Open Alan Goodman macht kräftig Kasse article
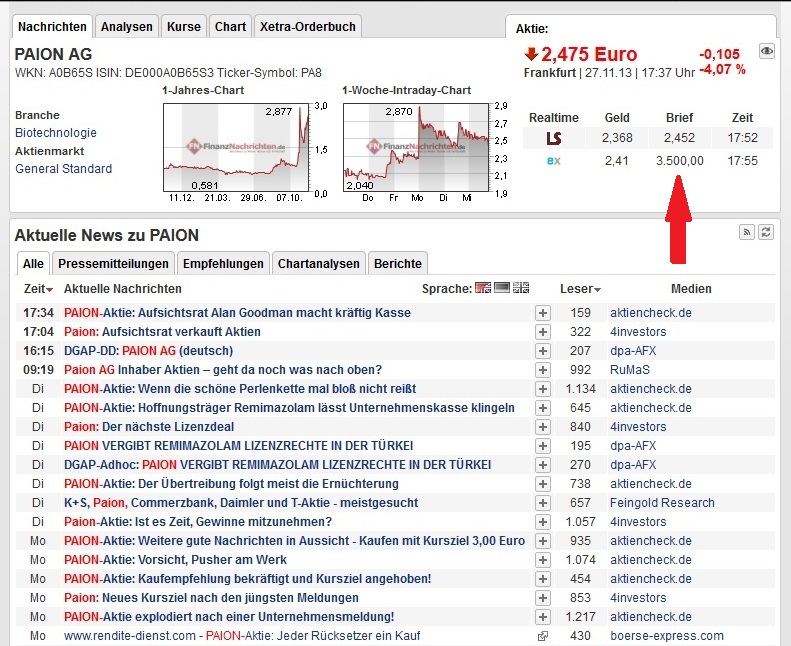The height and width of the screenshot is (646, 791). 237,313
